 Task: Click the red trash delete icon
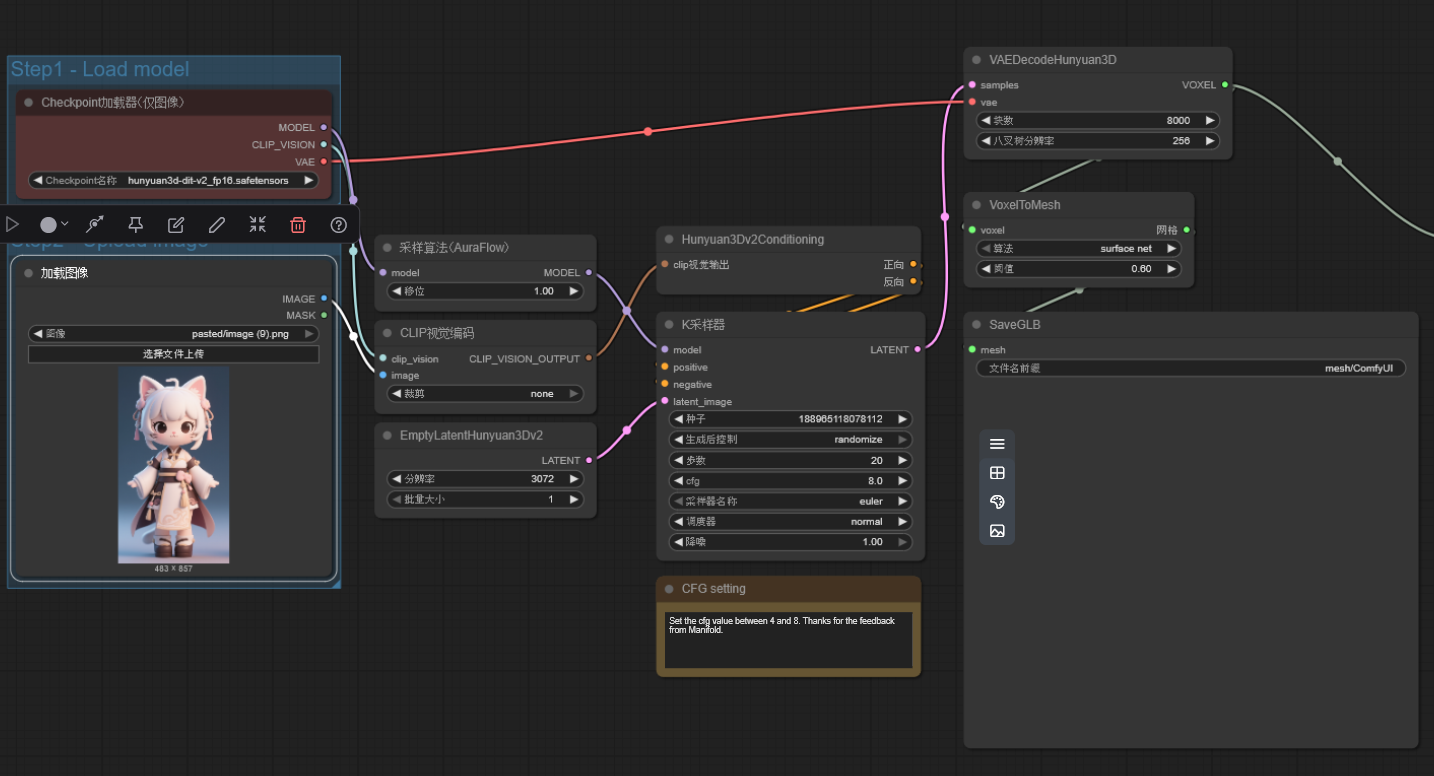click(x=298, y=225)
